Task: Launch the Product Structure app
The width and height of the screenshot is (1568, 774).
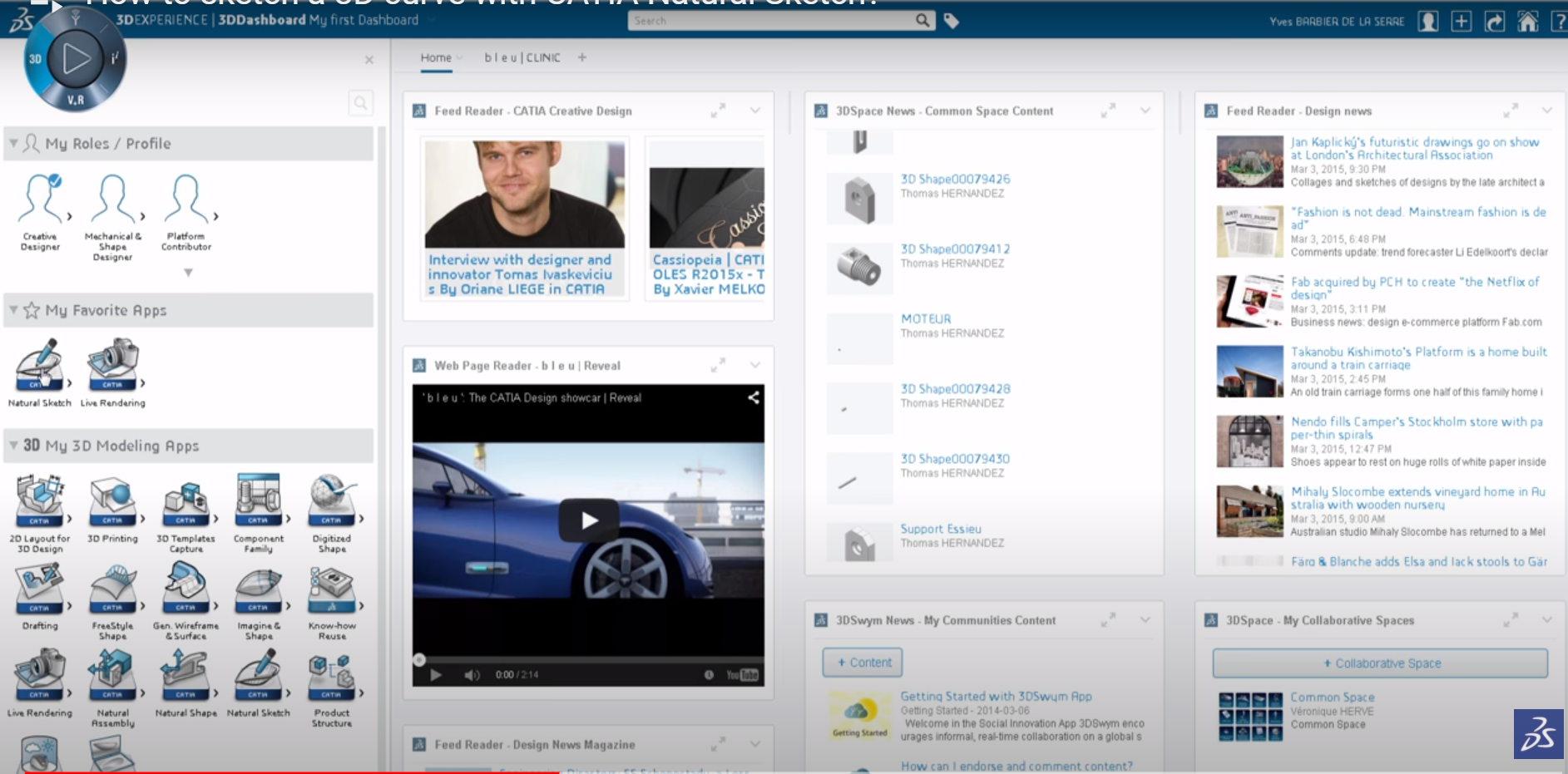Action: 331,676
